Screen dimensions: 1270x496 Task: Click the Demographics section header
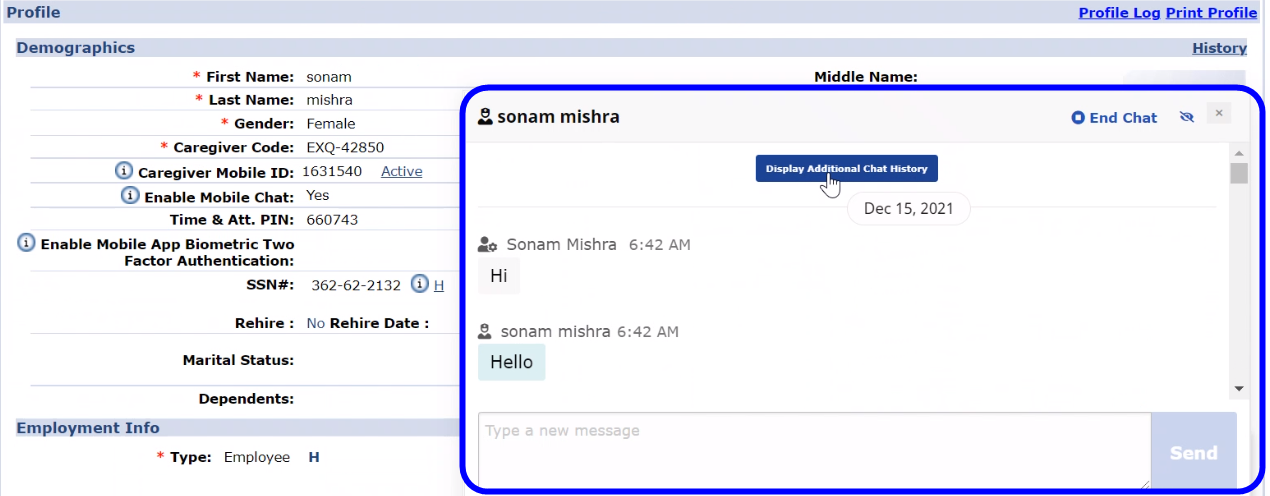(x=76, y=48)
